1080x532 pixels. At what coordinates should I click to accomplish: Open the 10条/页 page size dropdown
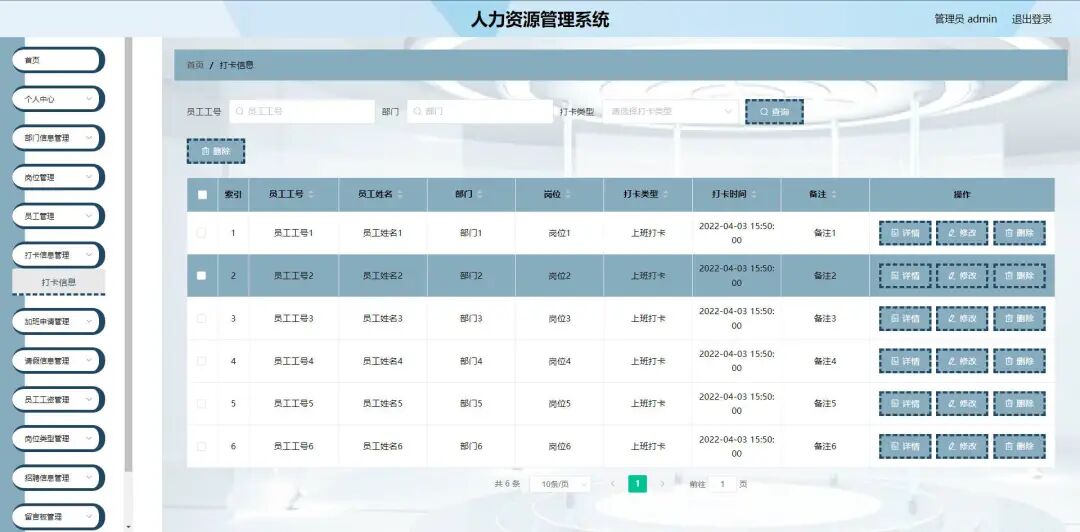pyautogui.click(x=560, y=484)
